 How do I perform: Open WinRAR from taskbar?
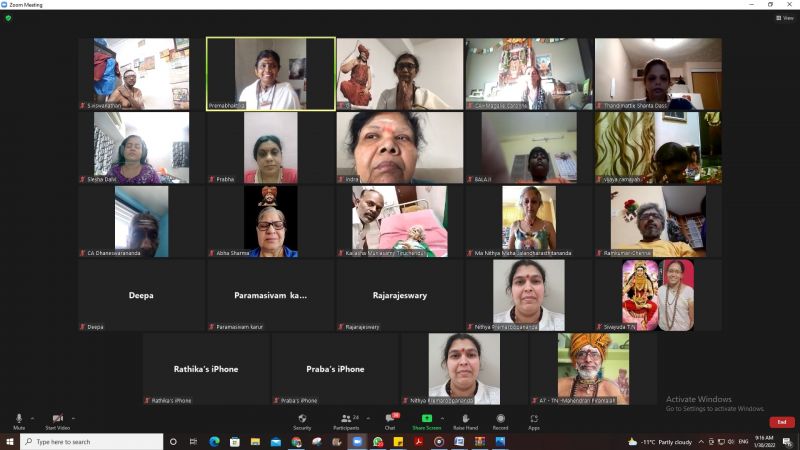[480, 442]
